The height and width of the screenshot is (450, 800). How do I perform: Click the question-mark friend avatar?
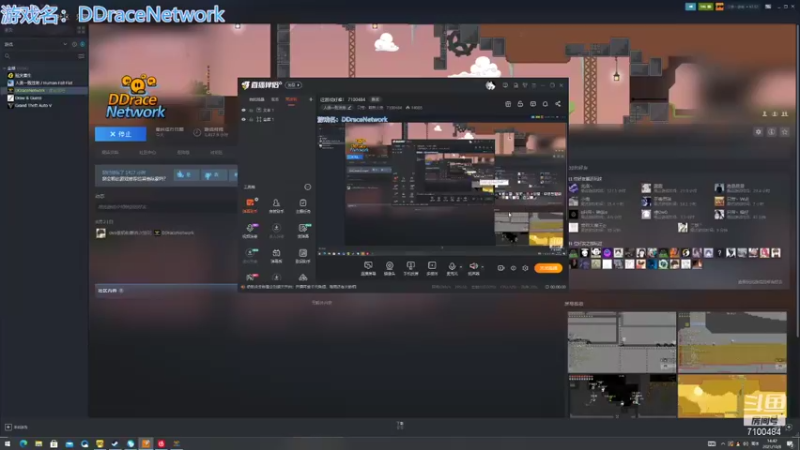(719, 253)
